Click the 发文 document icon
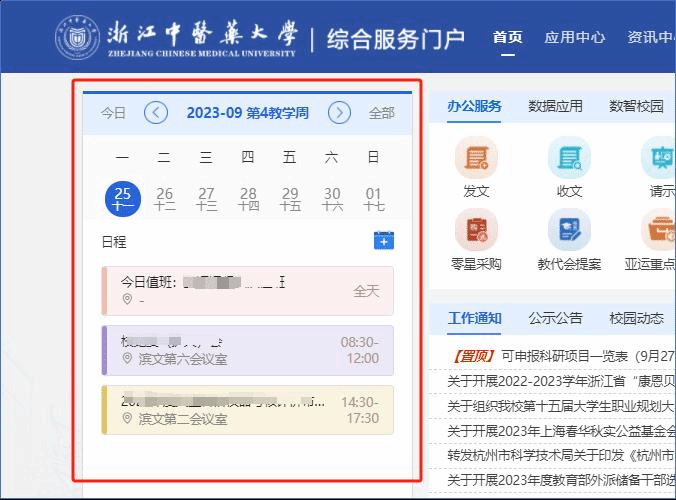The height and width of the screenshot is (500, 676). (476, 158)
